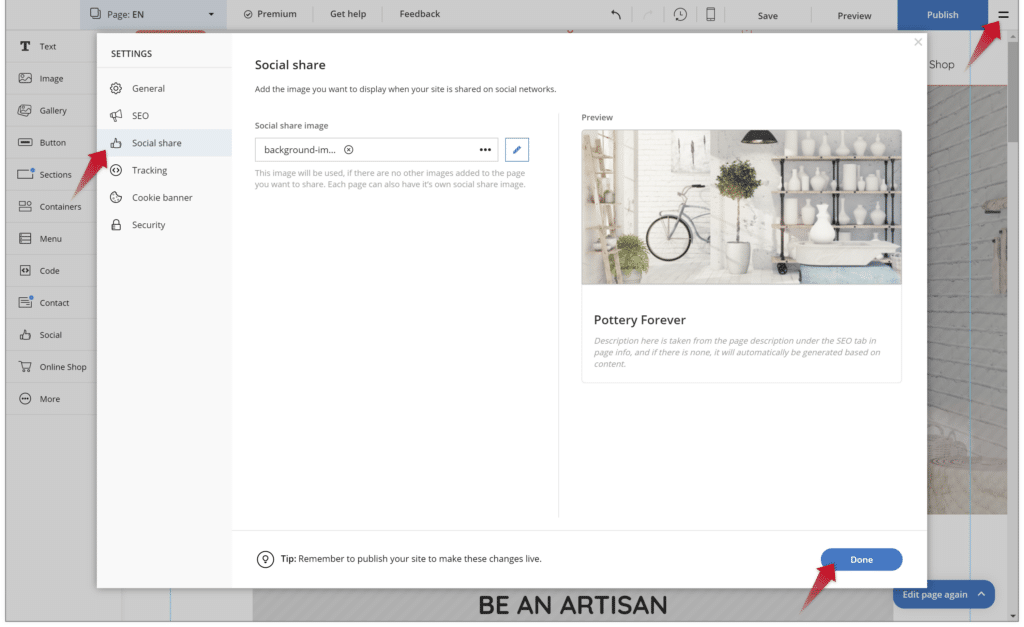
Task: Click the social share preview image
Action: tap(741, 207)
